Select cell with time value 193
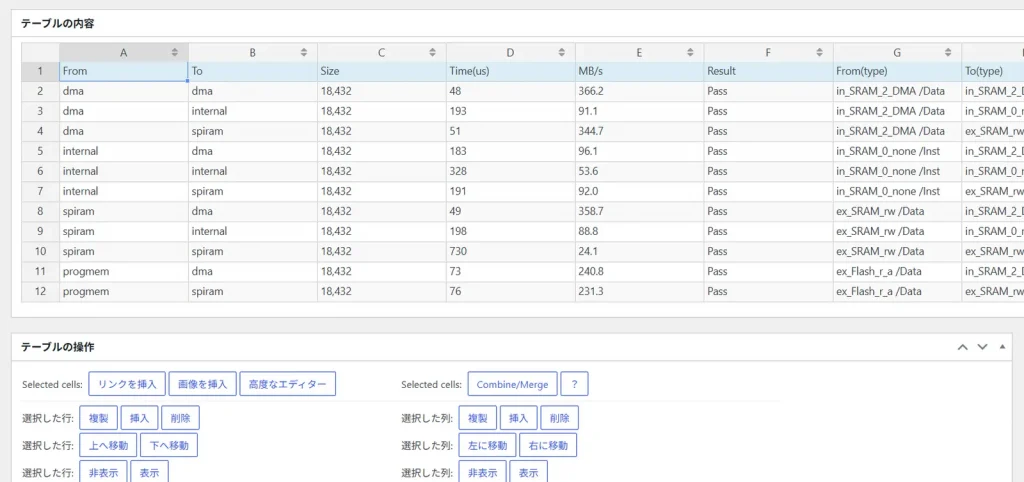The height and width of the screenshot is (482, 1024). click(x=511, y=112)
